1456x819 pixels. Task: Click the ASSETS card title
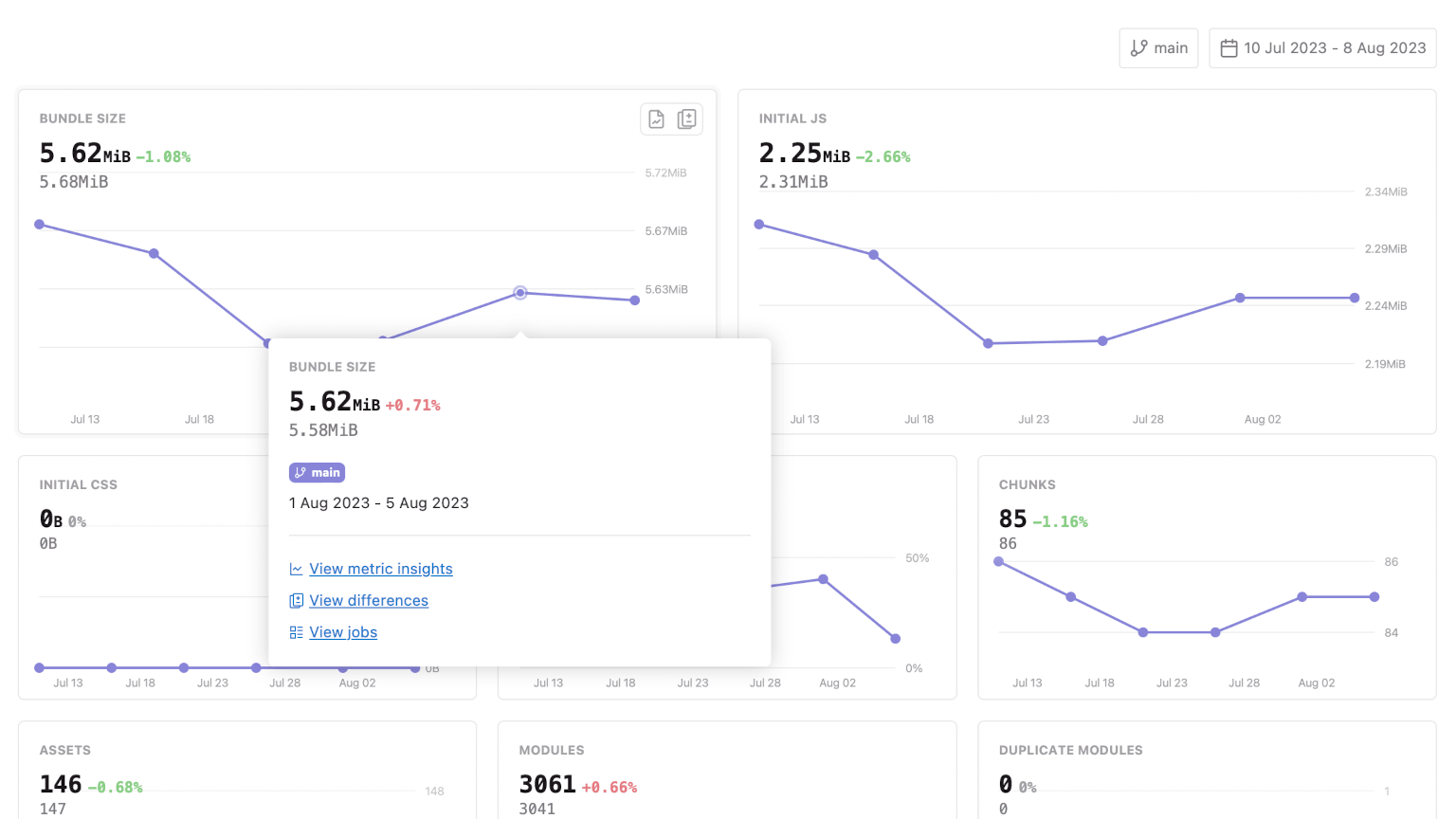click(64, 750)
